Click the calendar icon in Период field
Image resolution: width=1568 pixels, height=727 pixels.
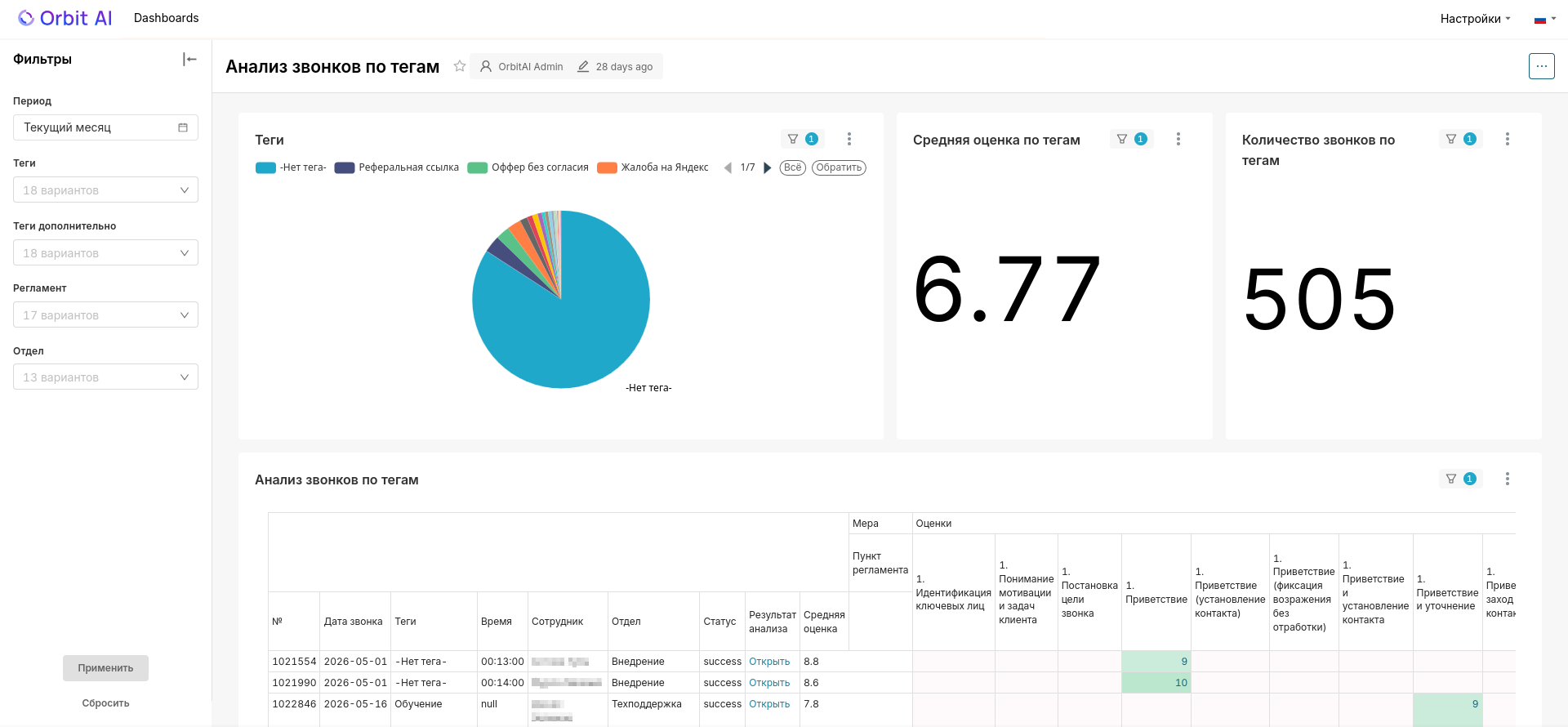coord(183,127)
